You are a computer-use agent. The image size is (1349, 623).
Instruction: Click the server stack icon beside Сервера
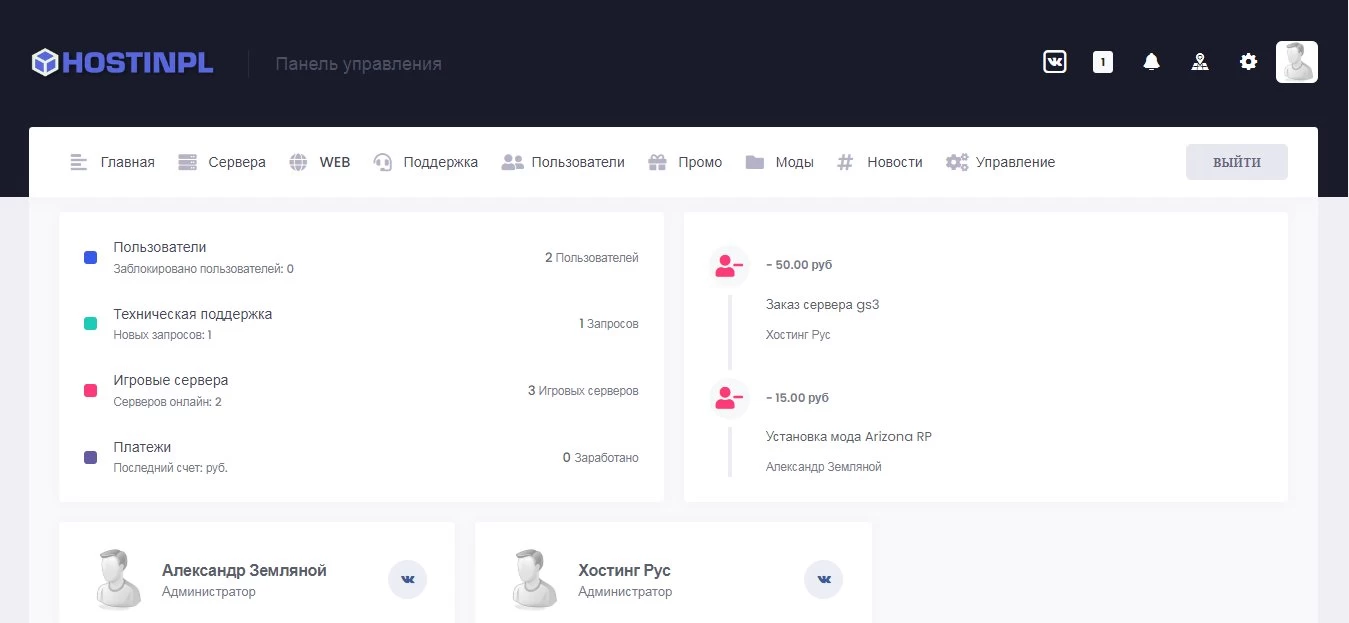click(188, 162)
